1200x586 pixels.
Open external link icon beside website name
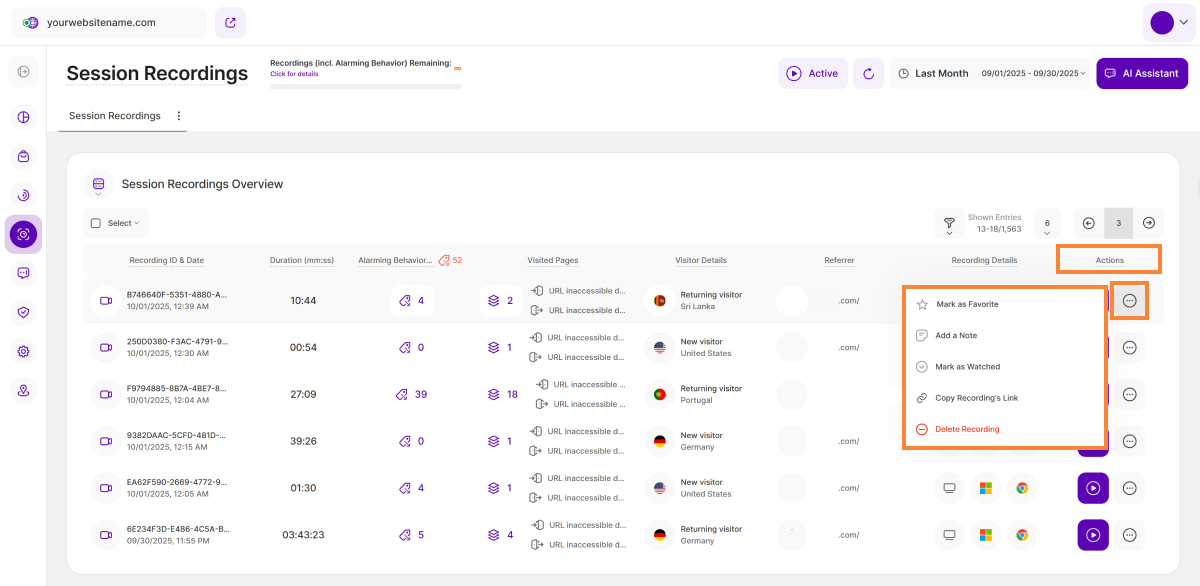tap(230, 22)
